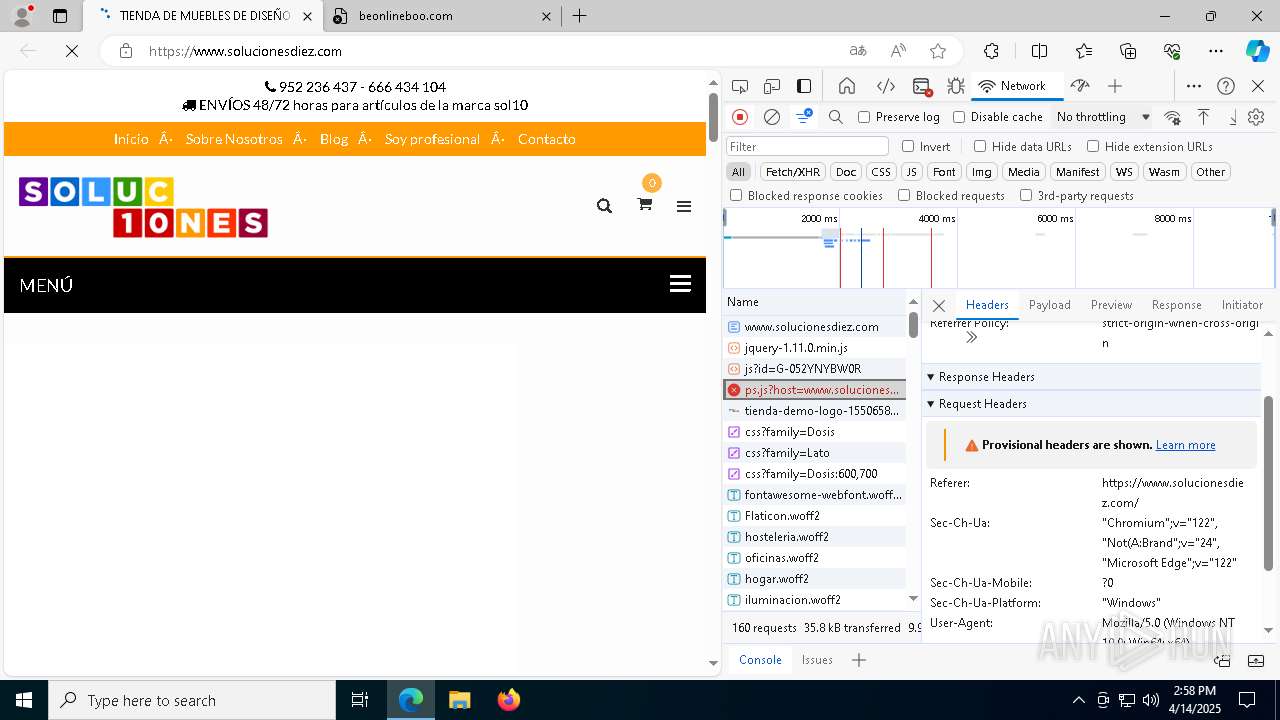The height and width of the screenshot is (720, 1280).
Task: Toggle Split screen in Edge toolbar
Action: click(1039, 51)
